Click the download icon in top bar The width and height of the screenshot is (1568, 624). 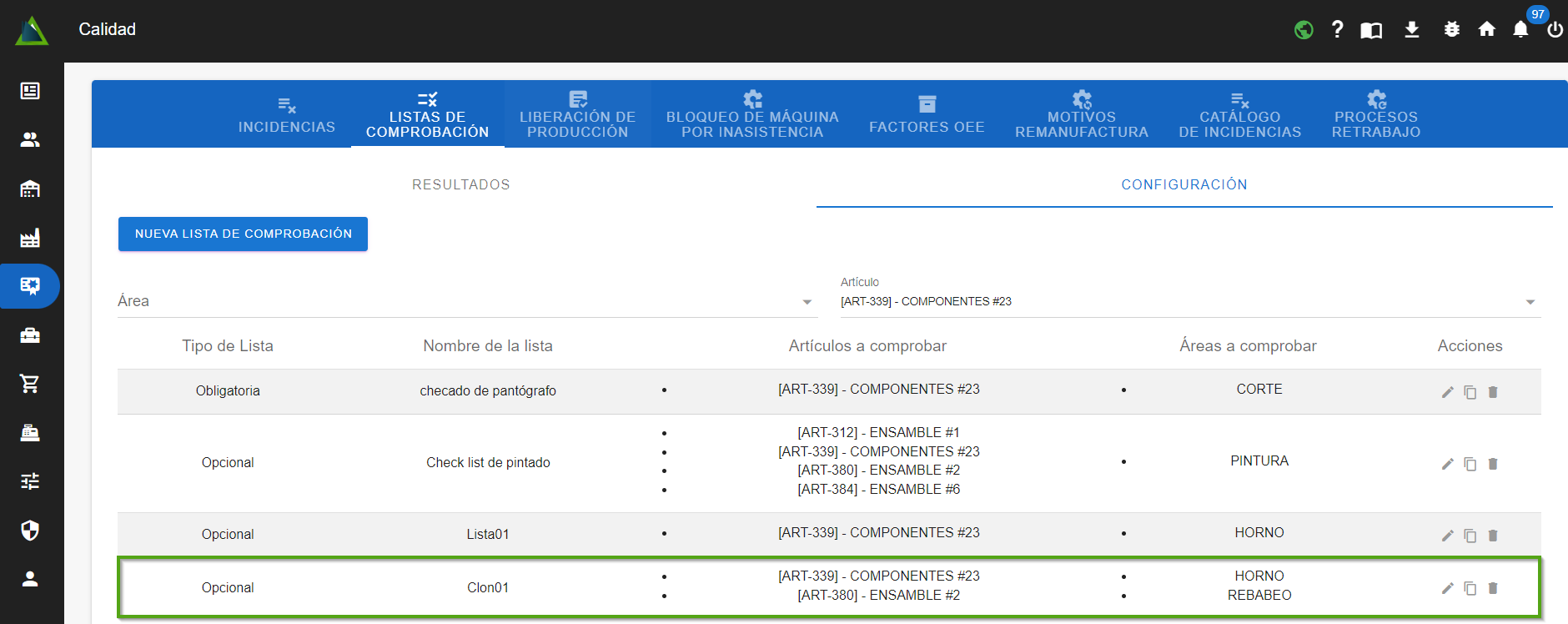point(1411,30)
